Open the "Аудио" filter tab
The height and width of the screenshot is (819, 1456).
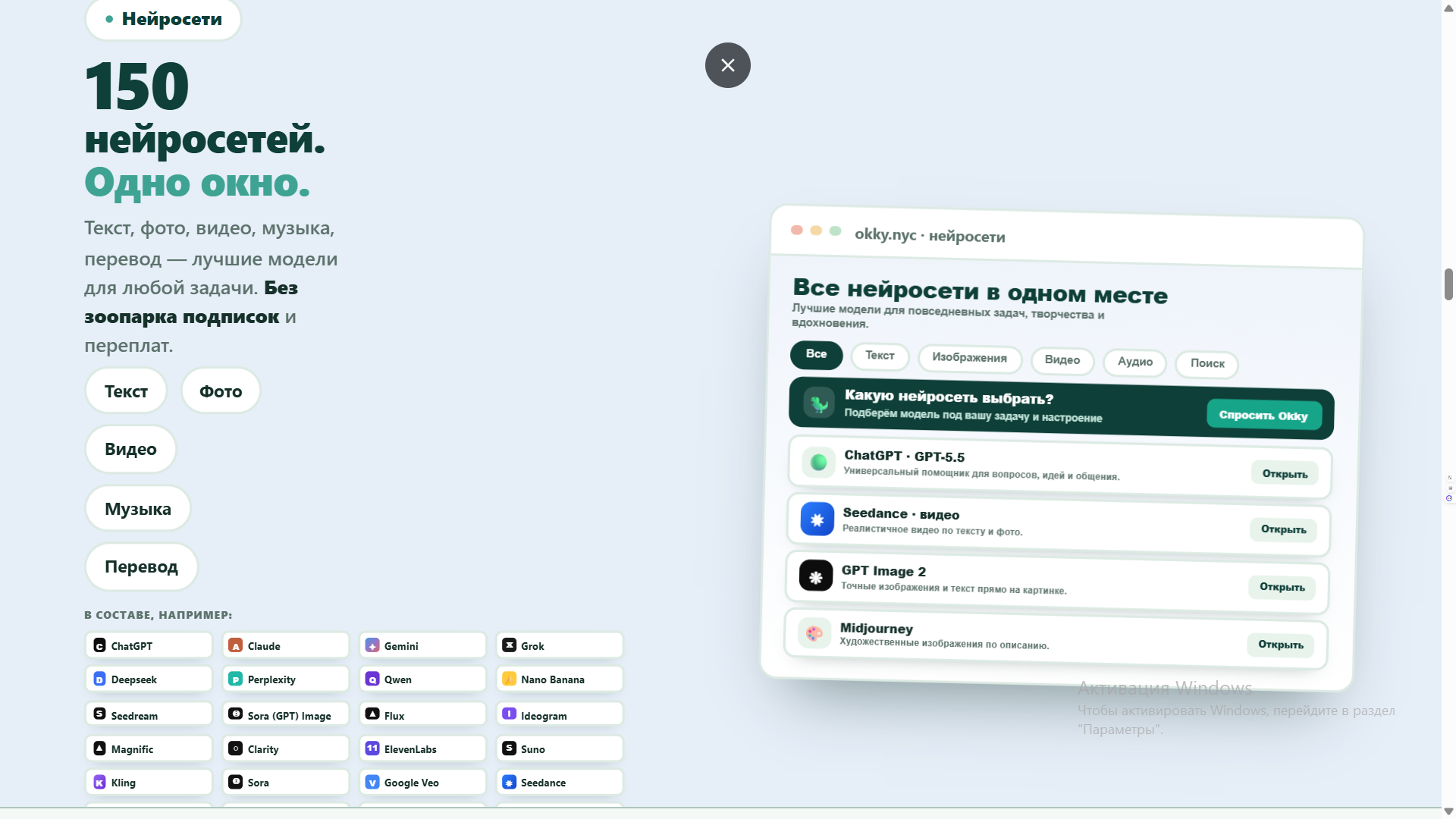coord(1134,362)
